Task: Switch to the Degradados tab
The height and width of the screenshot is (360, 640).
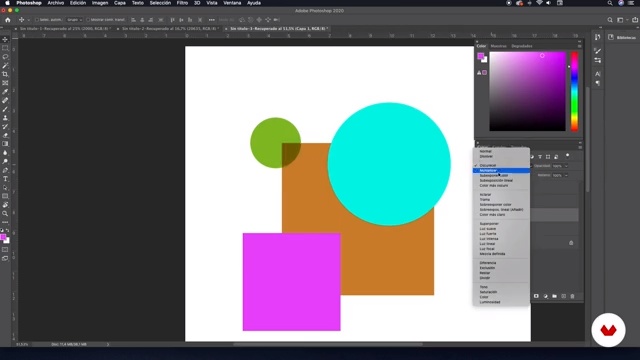Action: point(522,46)
